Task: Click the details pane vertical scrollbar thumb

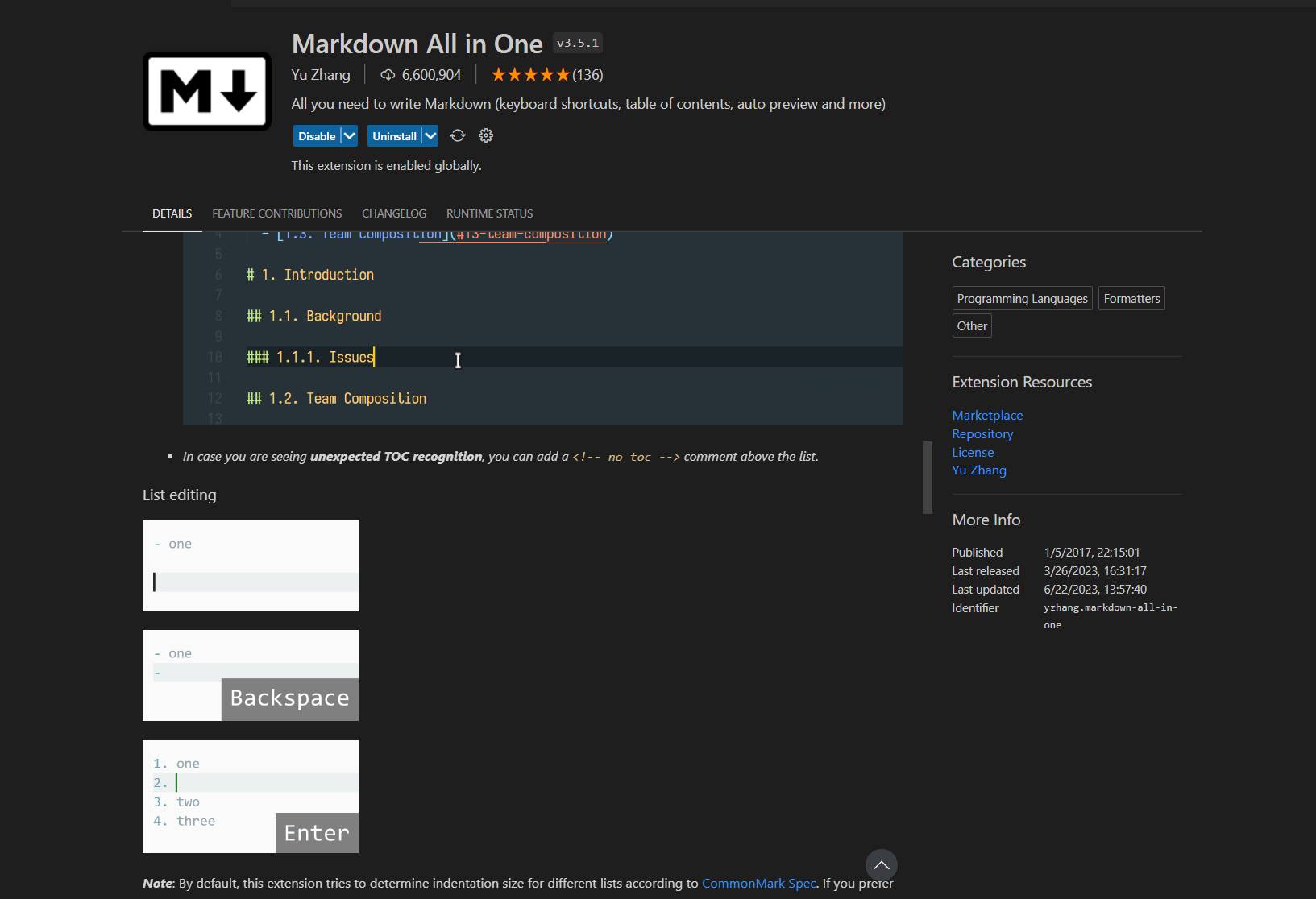Action: [928, 478]
